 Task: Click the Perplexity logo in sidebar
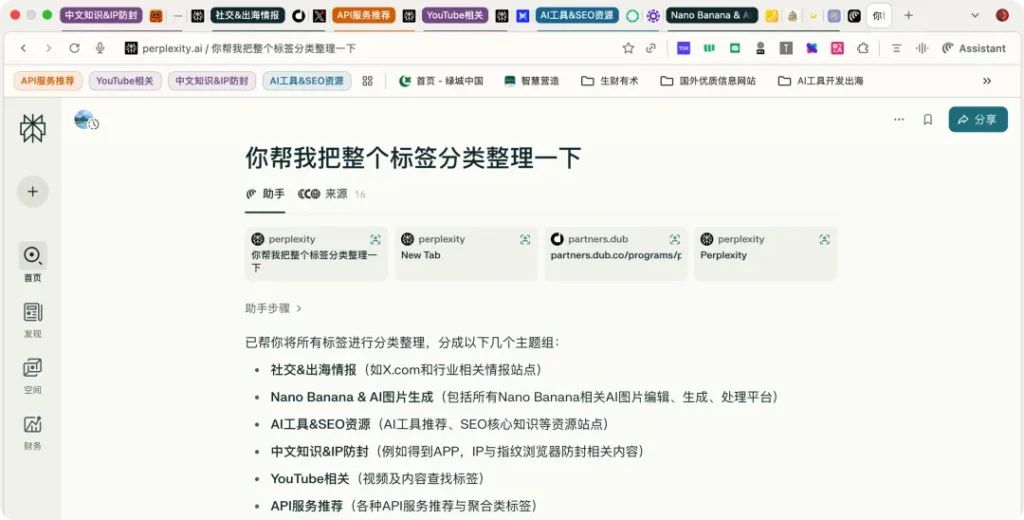[33, 128]
